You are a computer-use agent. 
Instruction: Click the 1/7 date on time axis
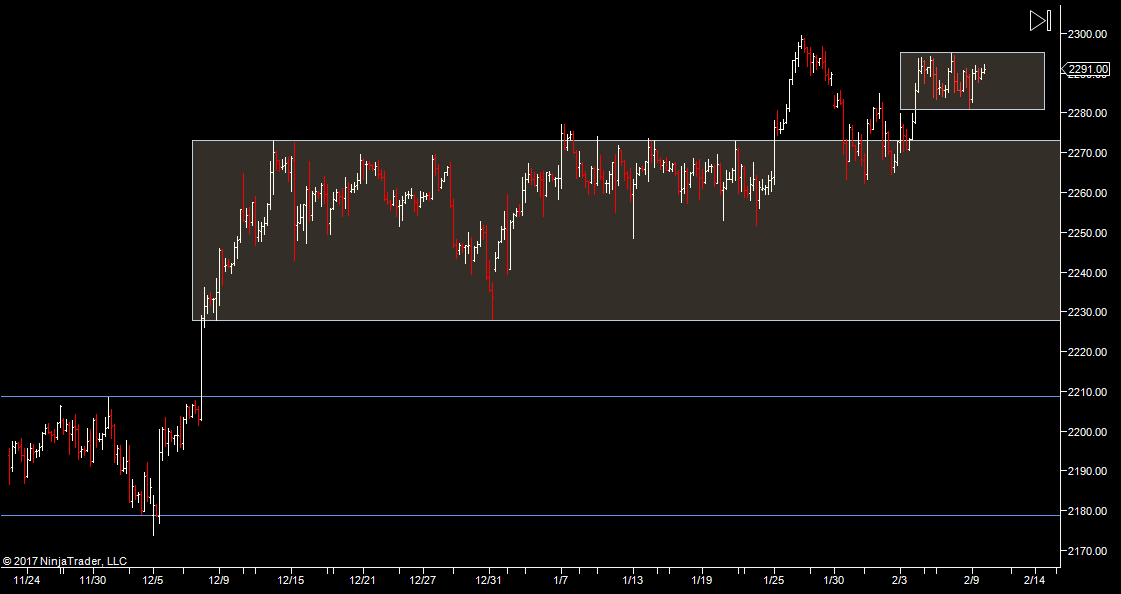click(x=561, y=580)
